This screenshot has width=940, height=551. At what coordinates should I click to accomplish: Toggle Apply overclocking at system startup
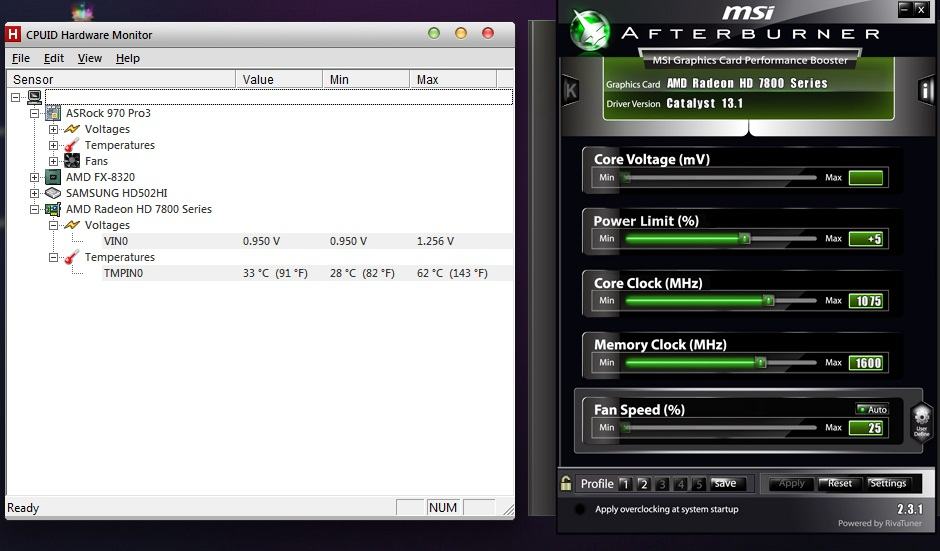pyautogui.click(x=580, y=509)
